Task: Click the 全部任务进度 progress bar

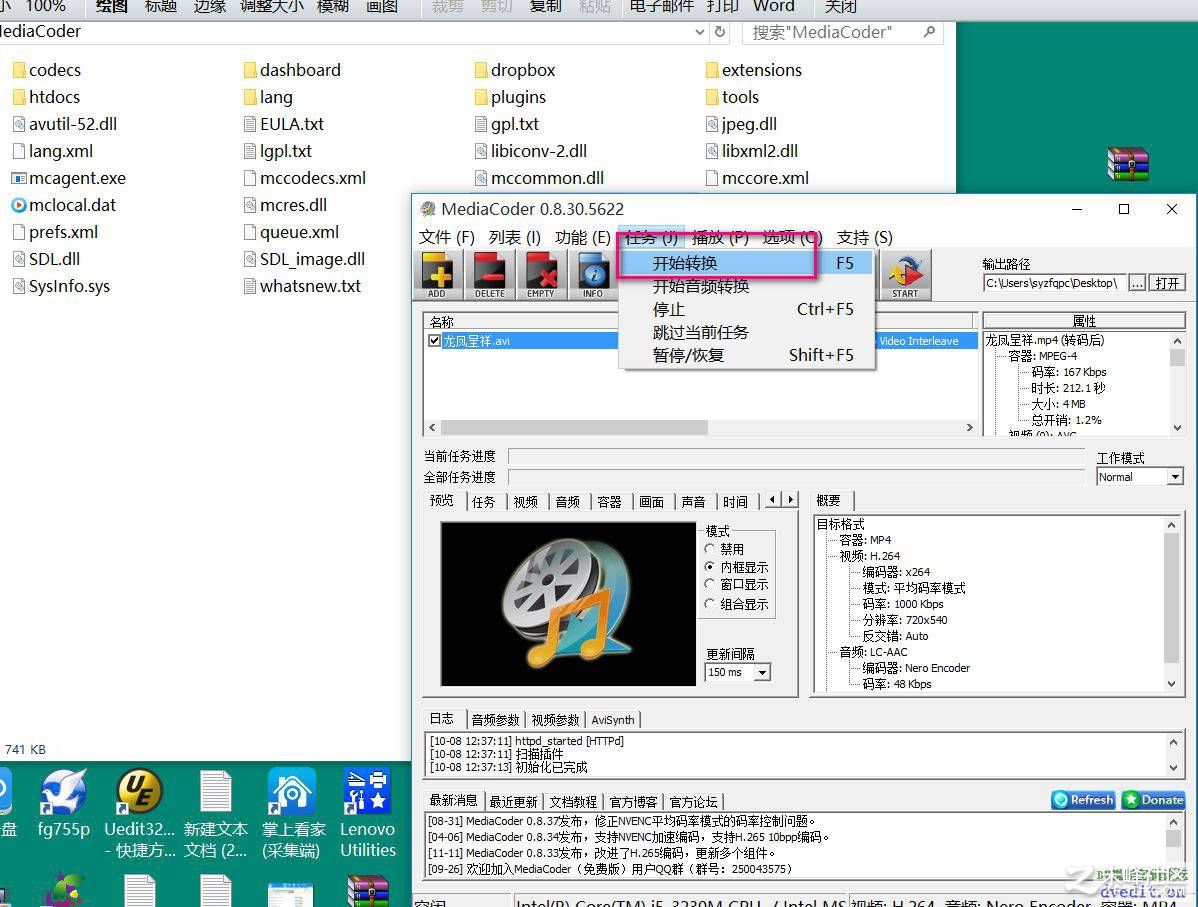Action: pos(797,478)
